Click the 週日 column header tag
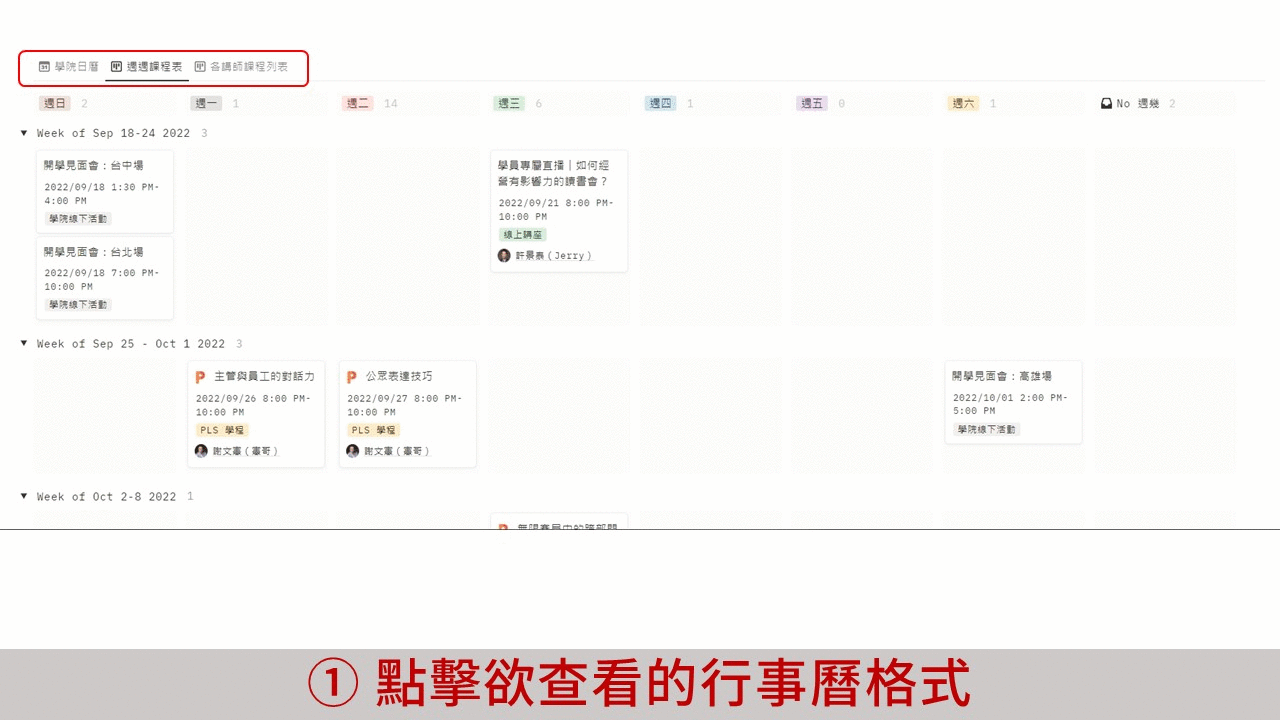The height and width of the screenshot is (720, 1280). 55,103
